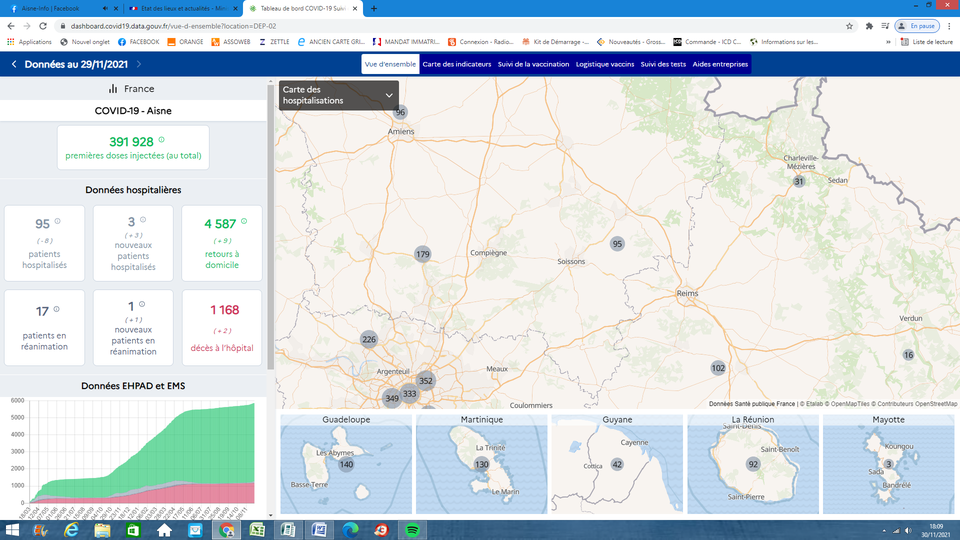
Task: Click the FACEBOOK bookmark link
Action: [x=138, y=42]
